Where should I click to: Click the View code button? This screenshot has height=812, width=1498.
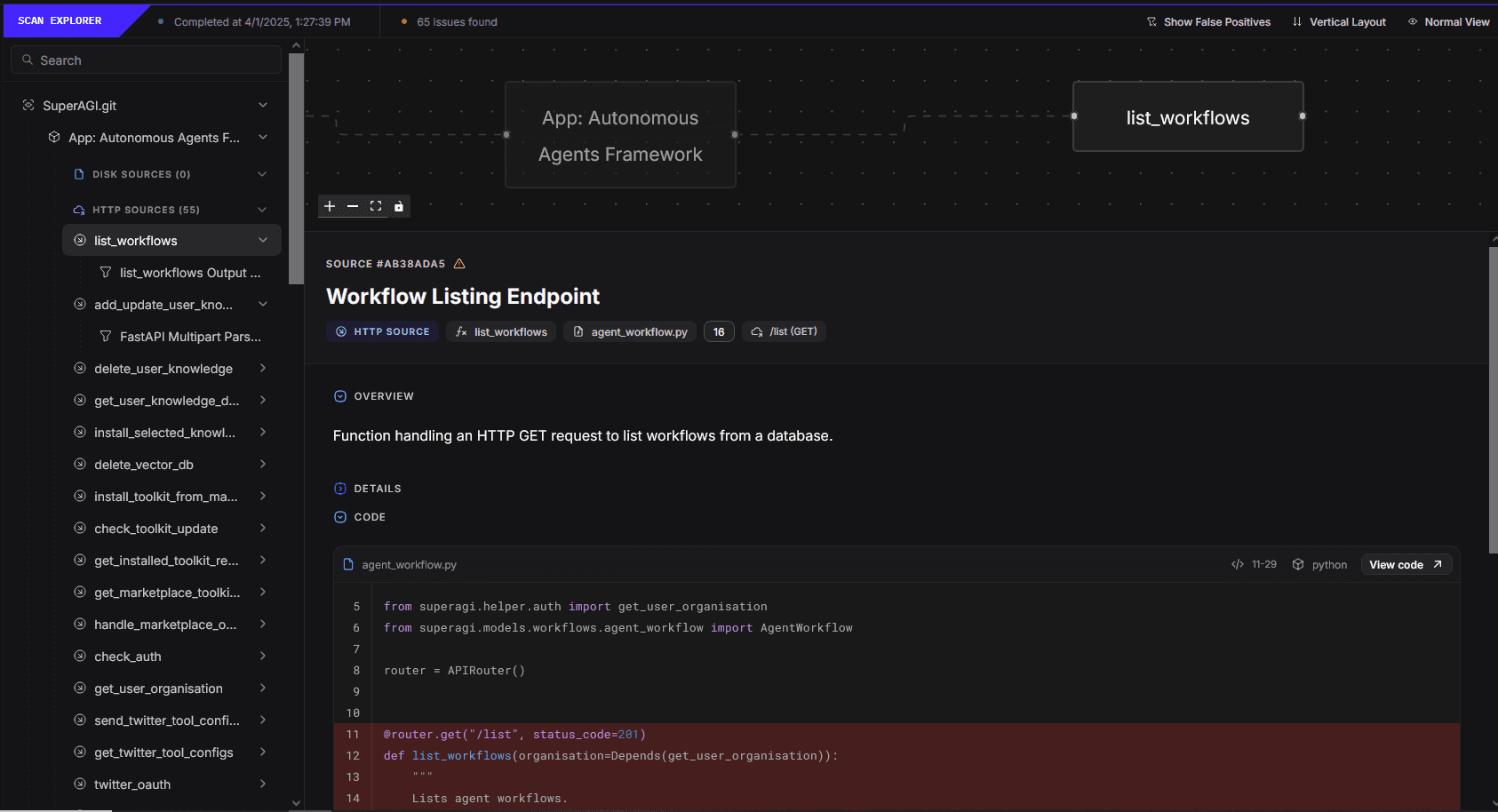(1406, 564)
